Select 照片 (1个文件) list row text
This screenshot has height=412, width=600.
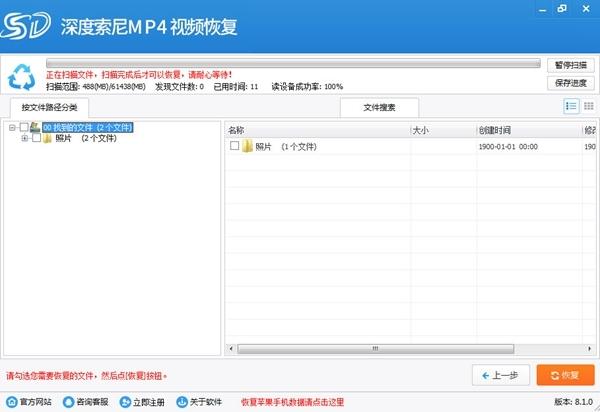click(x=286, y=147)
